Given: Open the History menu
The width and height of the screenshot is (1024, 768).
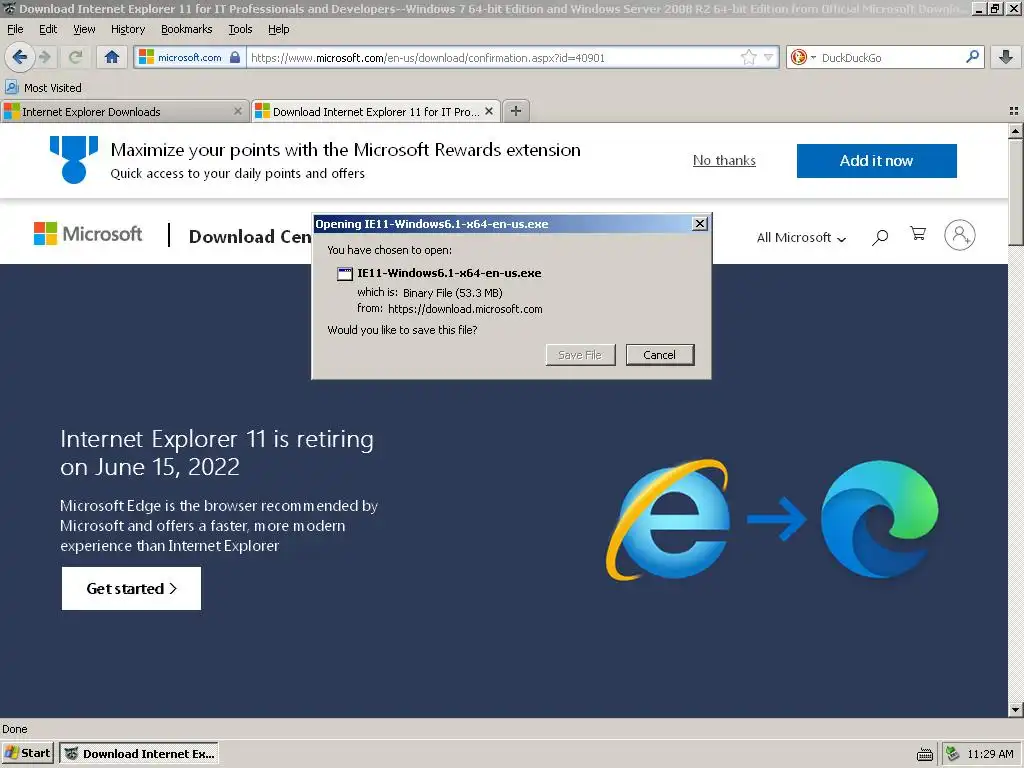Looking at the screenshot, I should (x=128, y=29).
